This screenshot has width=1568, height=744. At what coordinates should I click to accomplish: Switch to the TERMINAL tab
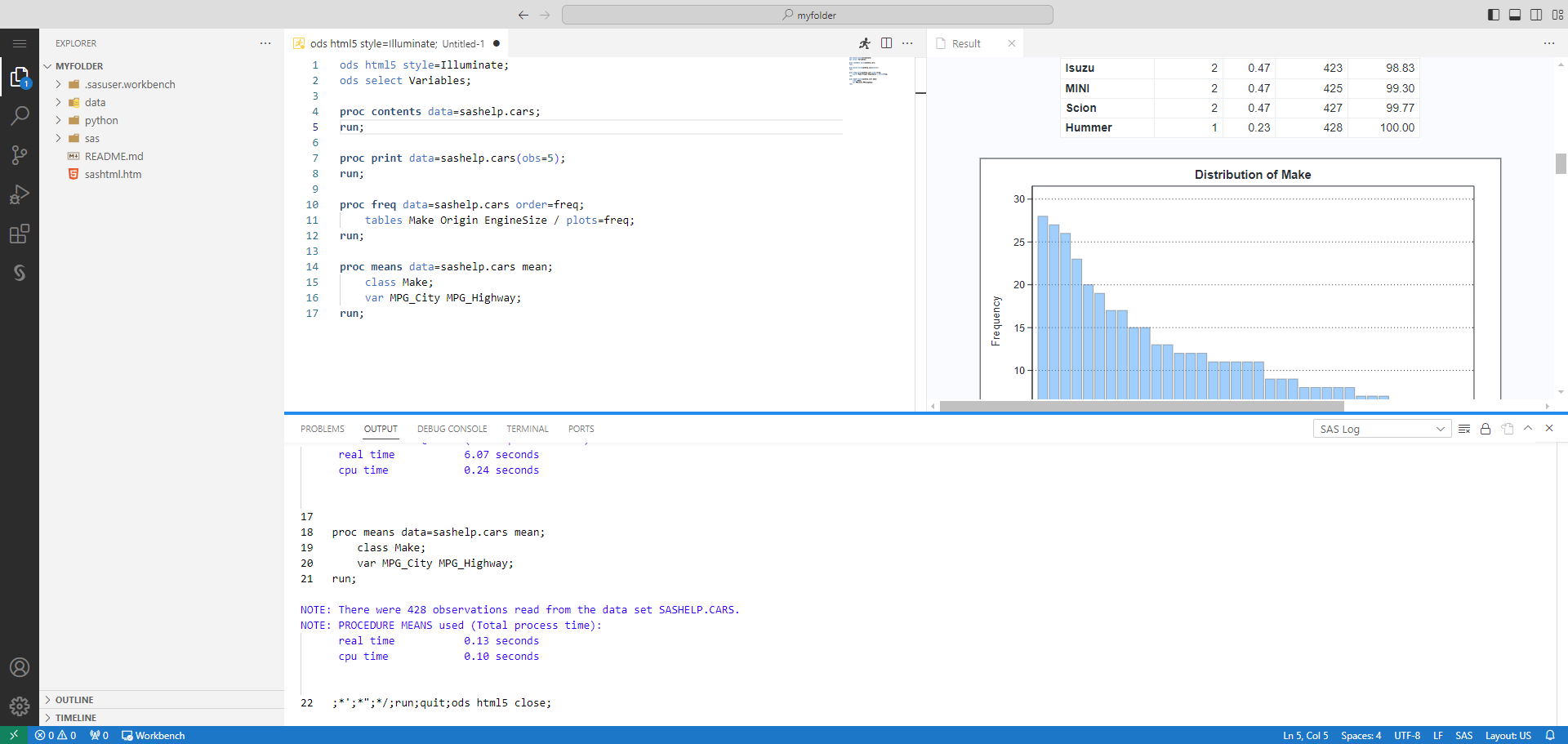coord(527,429)
